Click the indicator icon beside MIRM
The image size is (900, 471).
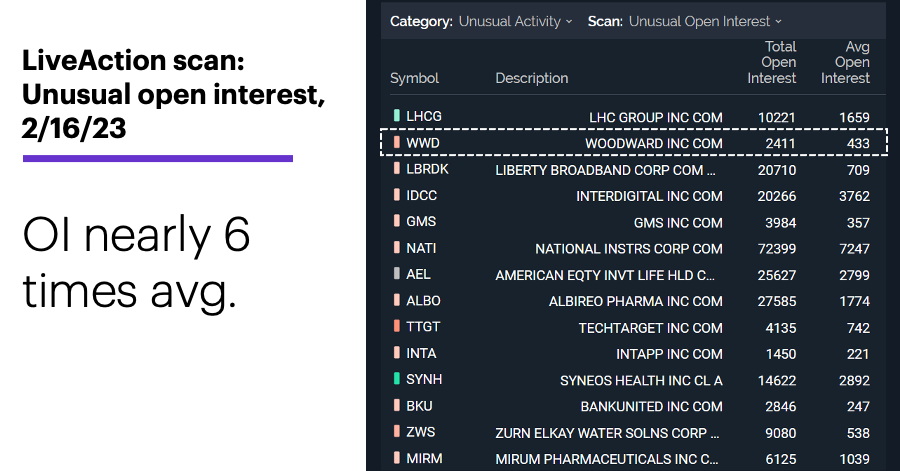tap(397, 458)
